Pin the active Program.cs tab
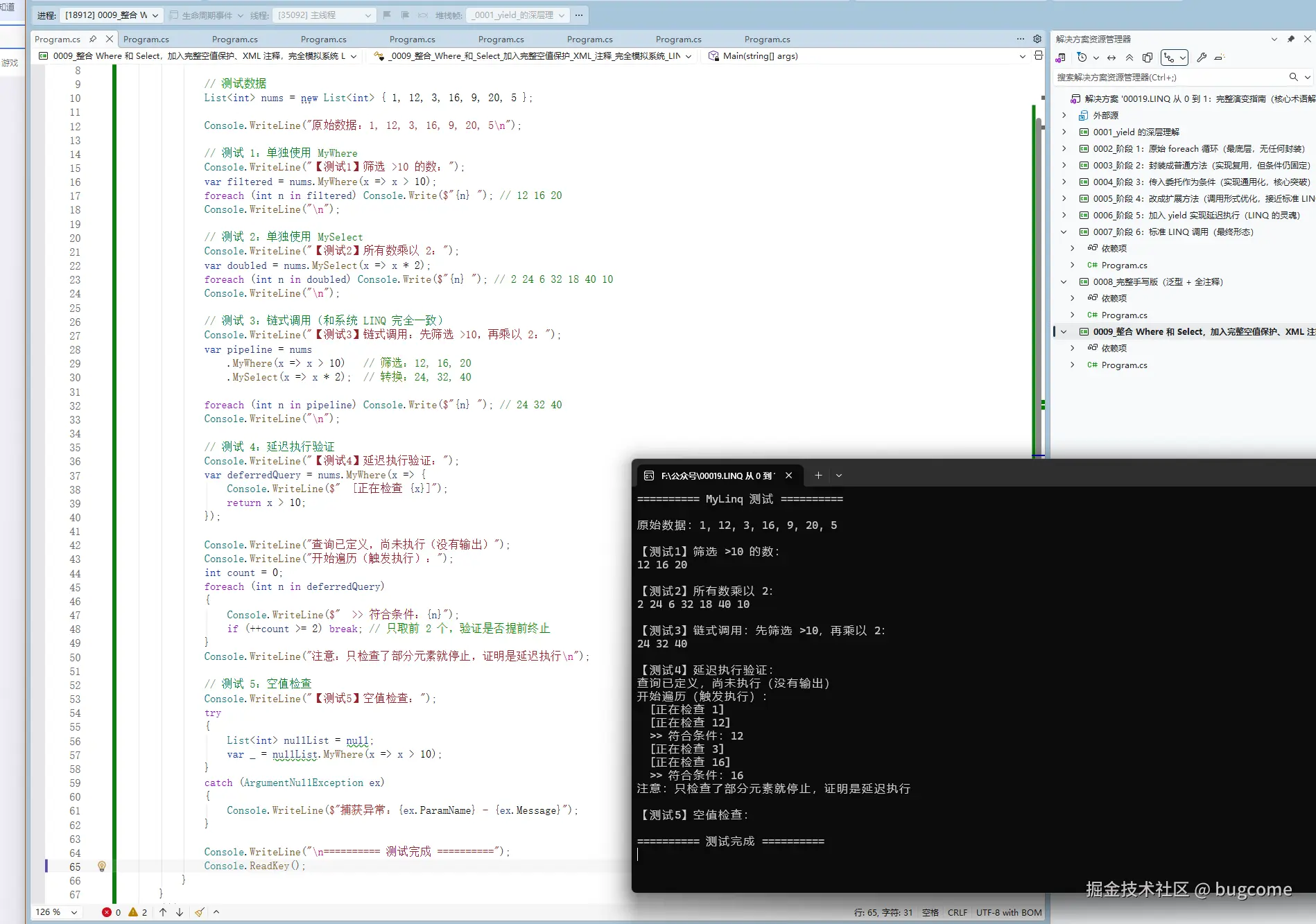The image size is (1316, 924). (93, 39)
